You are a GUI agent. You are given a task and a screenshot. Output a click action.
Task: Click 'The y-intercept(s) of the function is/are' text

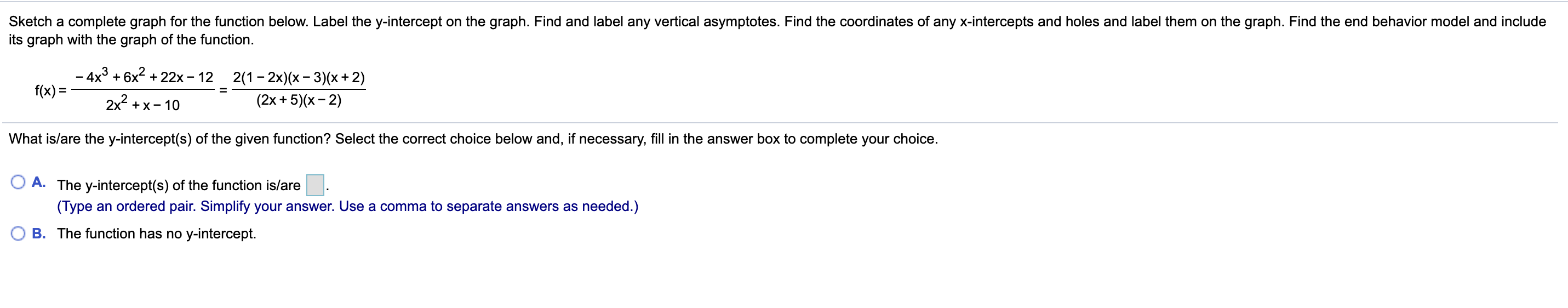pos(179,185)
